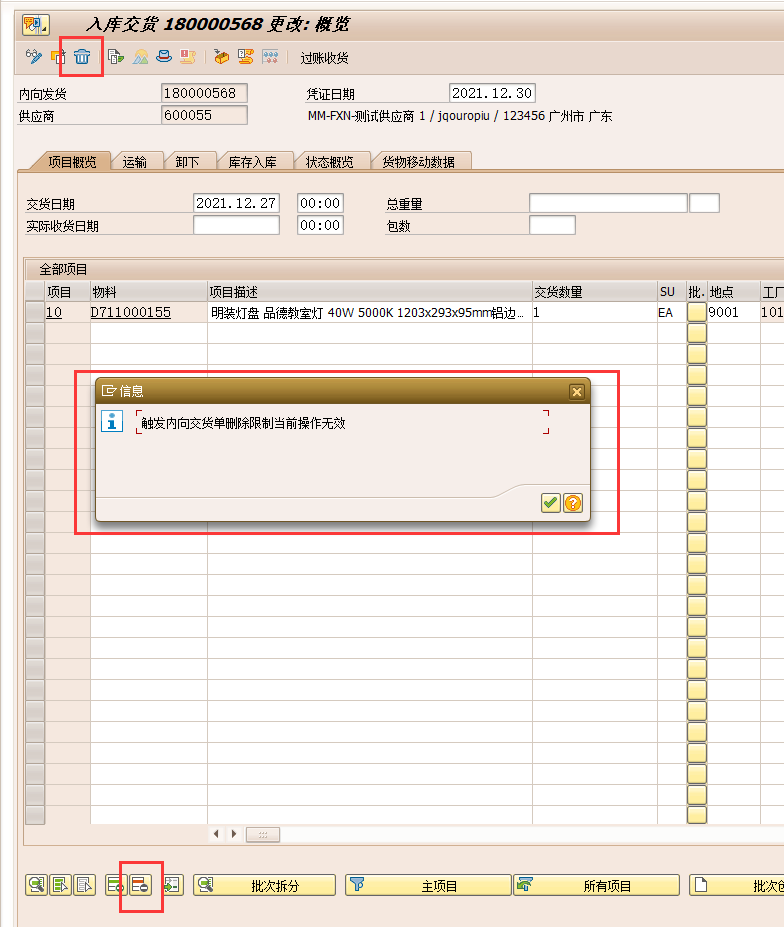Click the blue info icon in the dialog
Image resolution: width=784 pixels, height=927 pixels.
112,422
